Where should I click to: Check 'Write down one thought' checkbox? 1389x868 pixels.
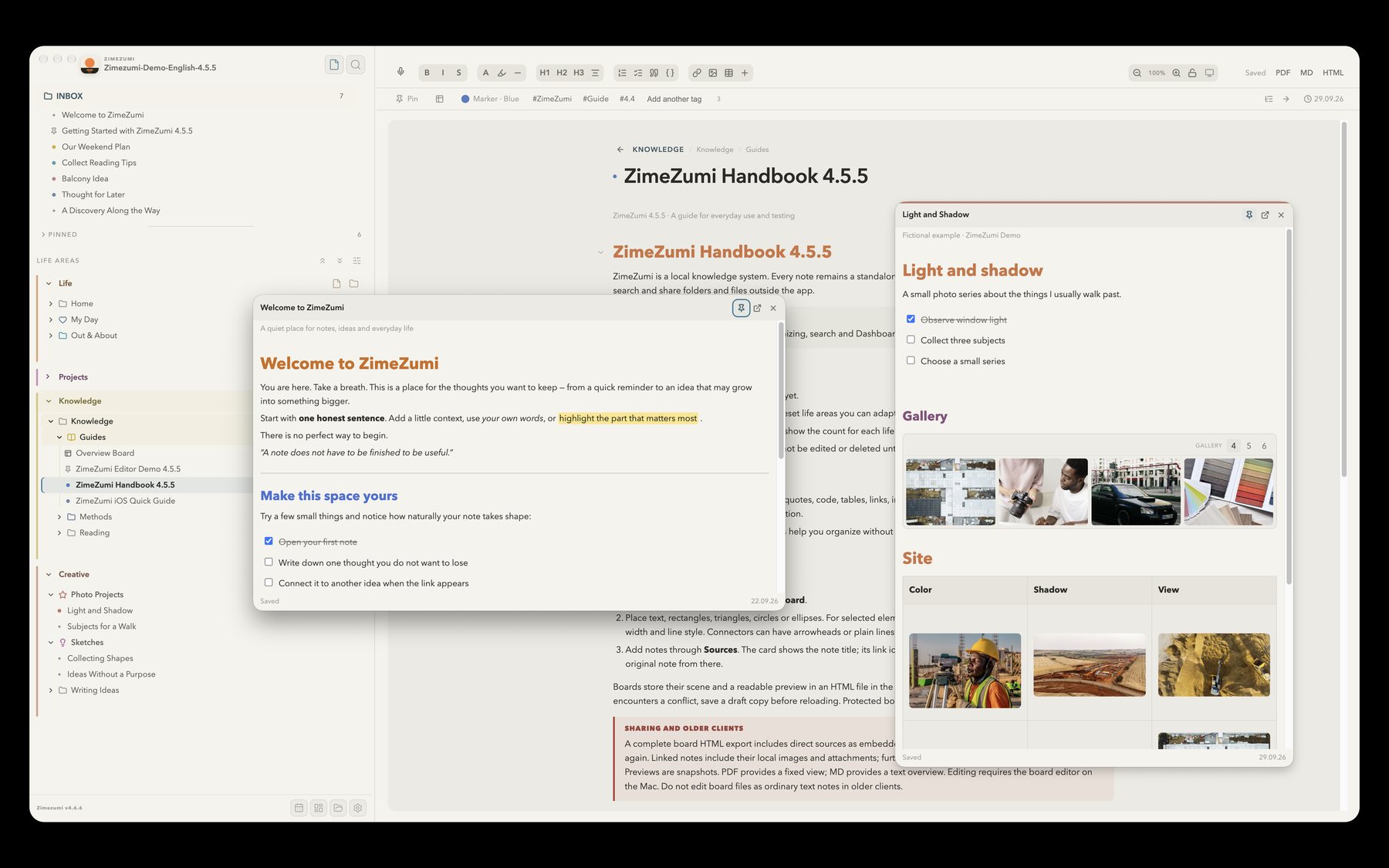[269, 562]
